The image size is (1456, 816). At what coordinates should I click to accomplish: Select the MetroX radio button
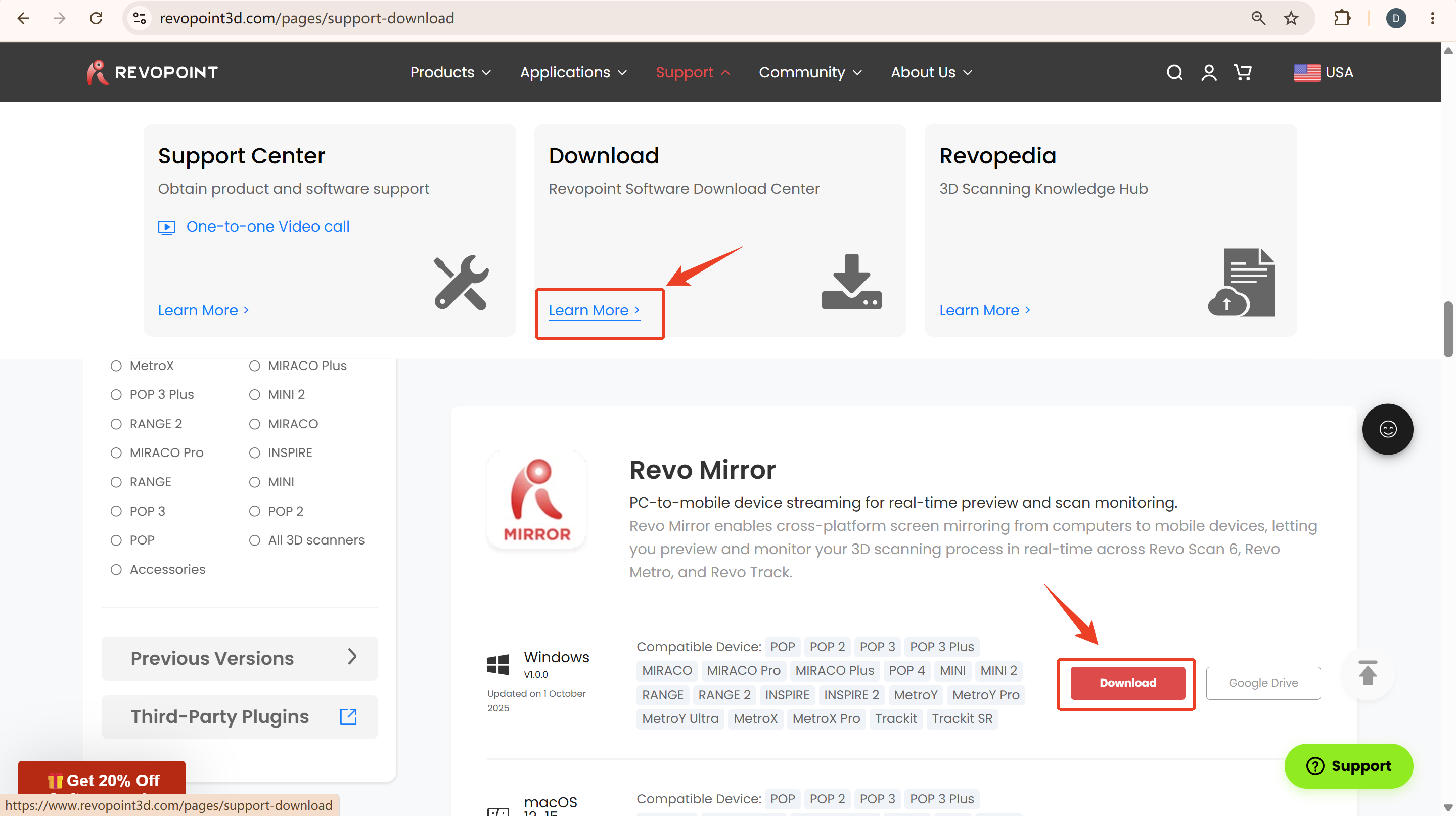[116, 366]
